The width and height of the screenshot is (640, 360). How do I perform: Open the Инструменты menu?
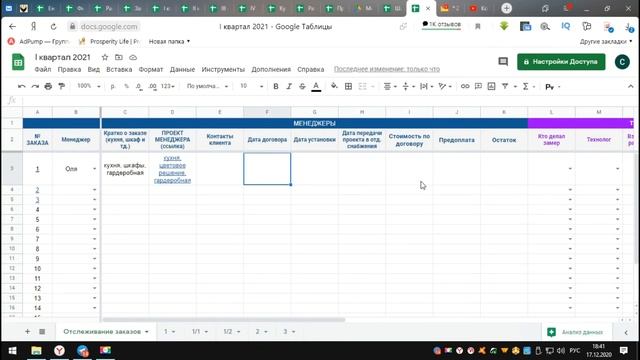[223, 69]
